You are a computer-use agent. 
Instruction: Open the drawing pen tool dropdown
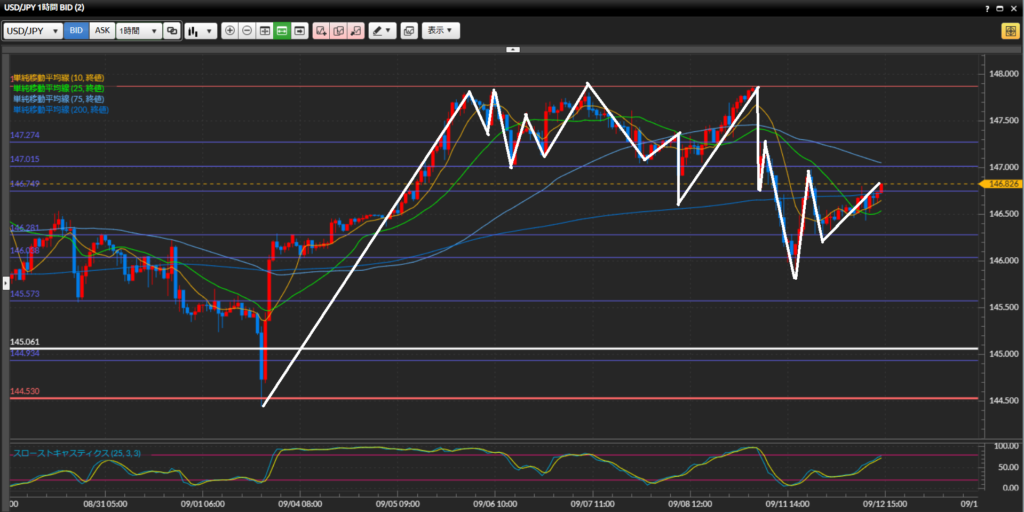point(382,31)
